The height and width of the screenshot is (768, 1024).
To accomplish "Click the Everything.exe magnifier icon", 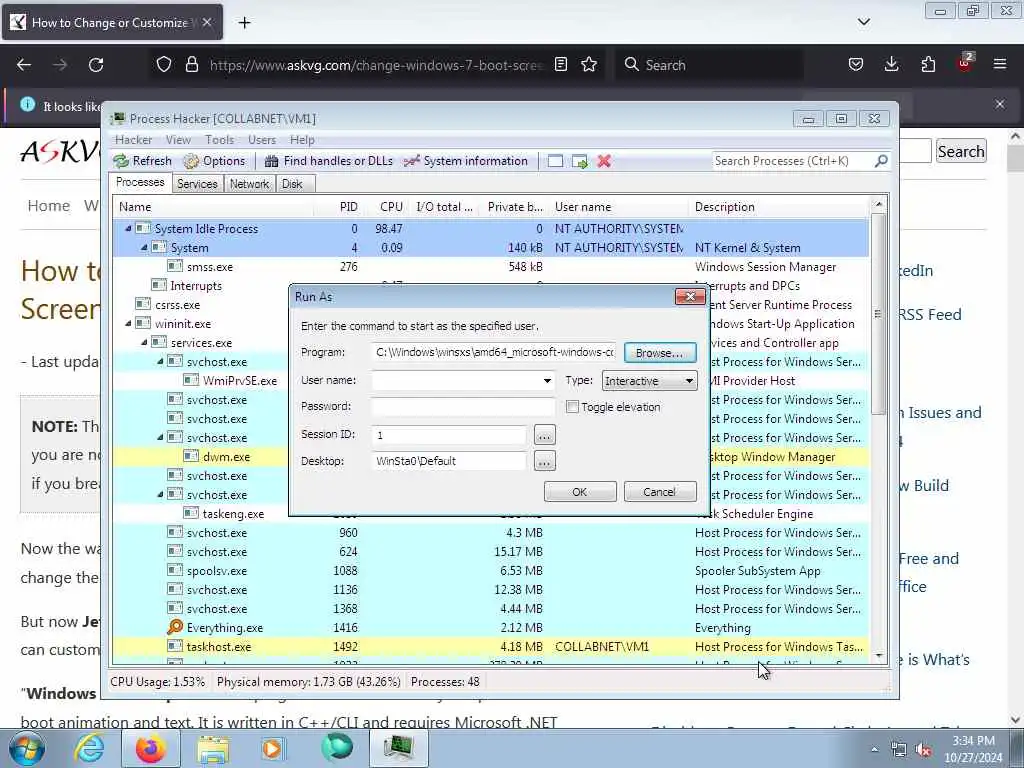I will (x=175, y=627).
